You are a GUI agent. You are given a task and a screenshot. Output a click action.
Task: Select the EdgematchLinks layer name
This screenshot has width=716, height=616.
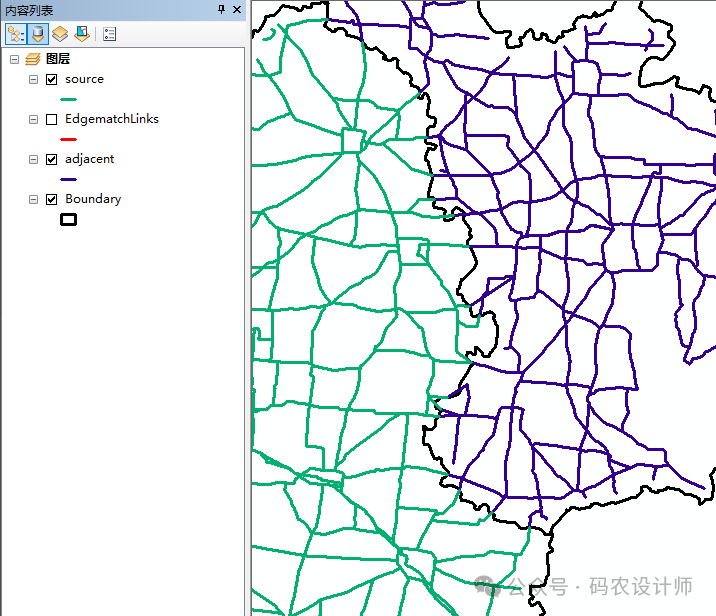pos(112,119)
